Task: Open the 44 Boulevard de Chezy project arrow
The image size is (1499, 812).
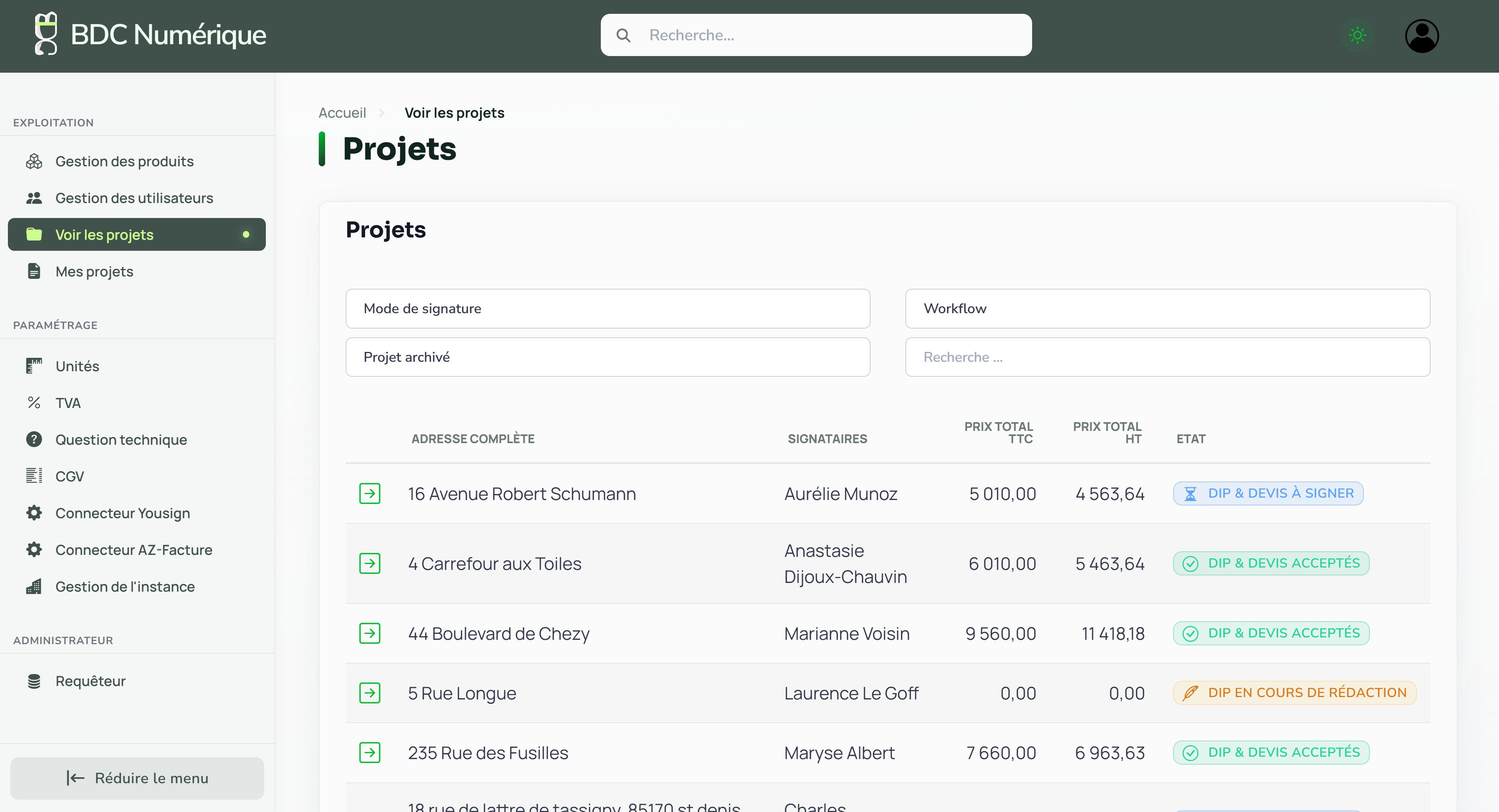Action: [x=369, y=633]
